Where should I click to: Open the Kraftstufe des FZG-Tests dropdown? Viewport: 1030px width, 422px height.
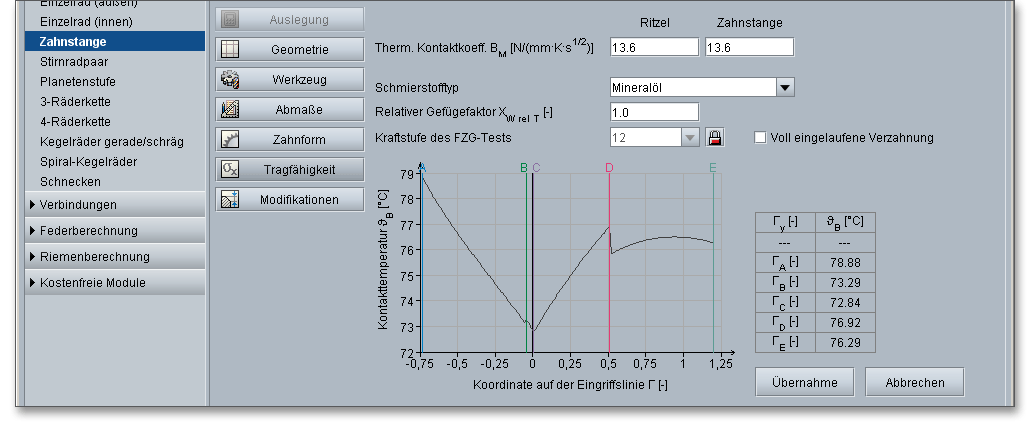690,137
